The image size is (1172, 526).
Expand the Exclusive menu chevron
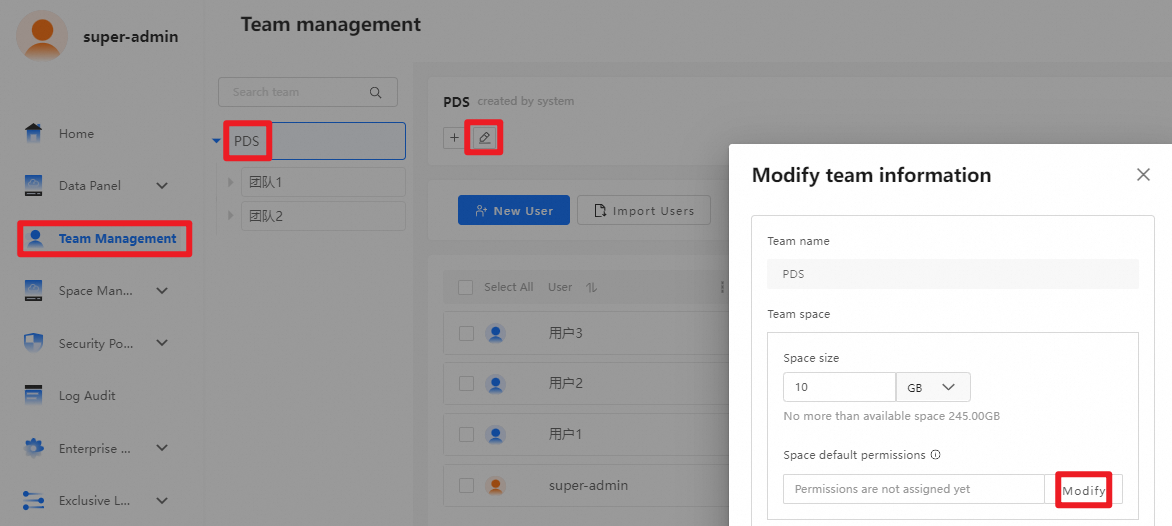click(x=162, y=501)
